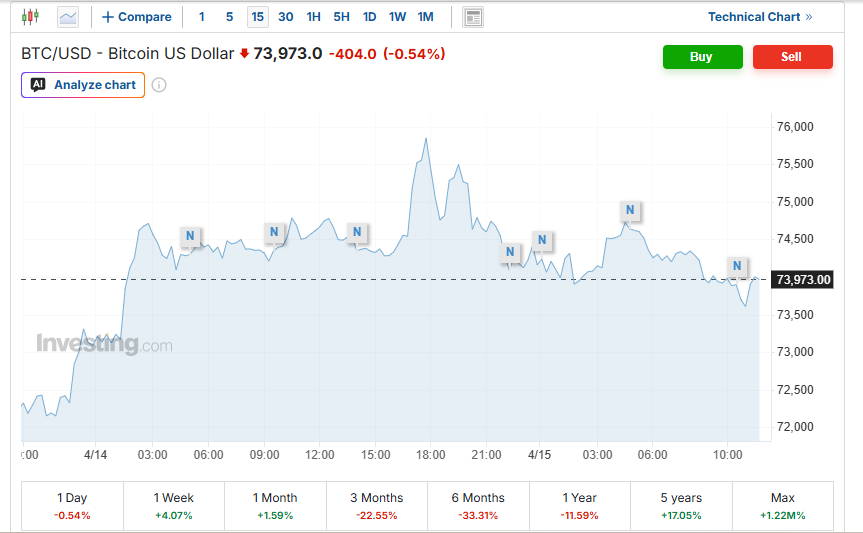863x533 pixels.
Task: Select the 1 Week performance tab
Action: pos(174,506)
